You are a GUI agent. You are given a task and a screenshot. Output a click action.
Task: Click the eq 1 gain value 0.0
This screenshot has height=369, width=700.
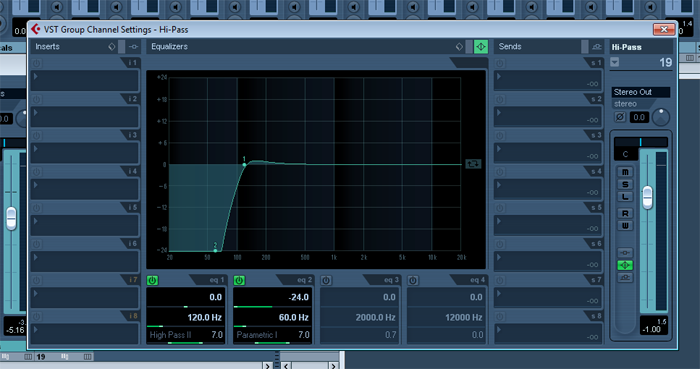tap(216, 297)
